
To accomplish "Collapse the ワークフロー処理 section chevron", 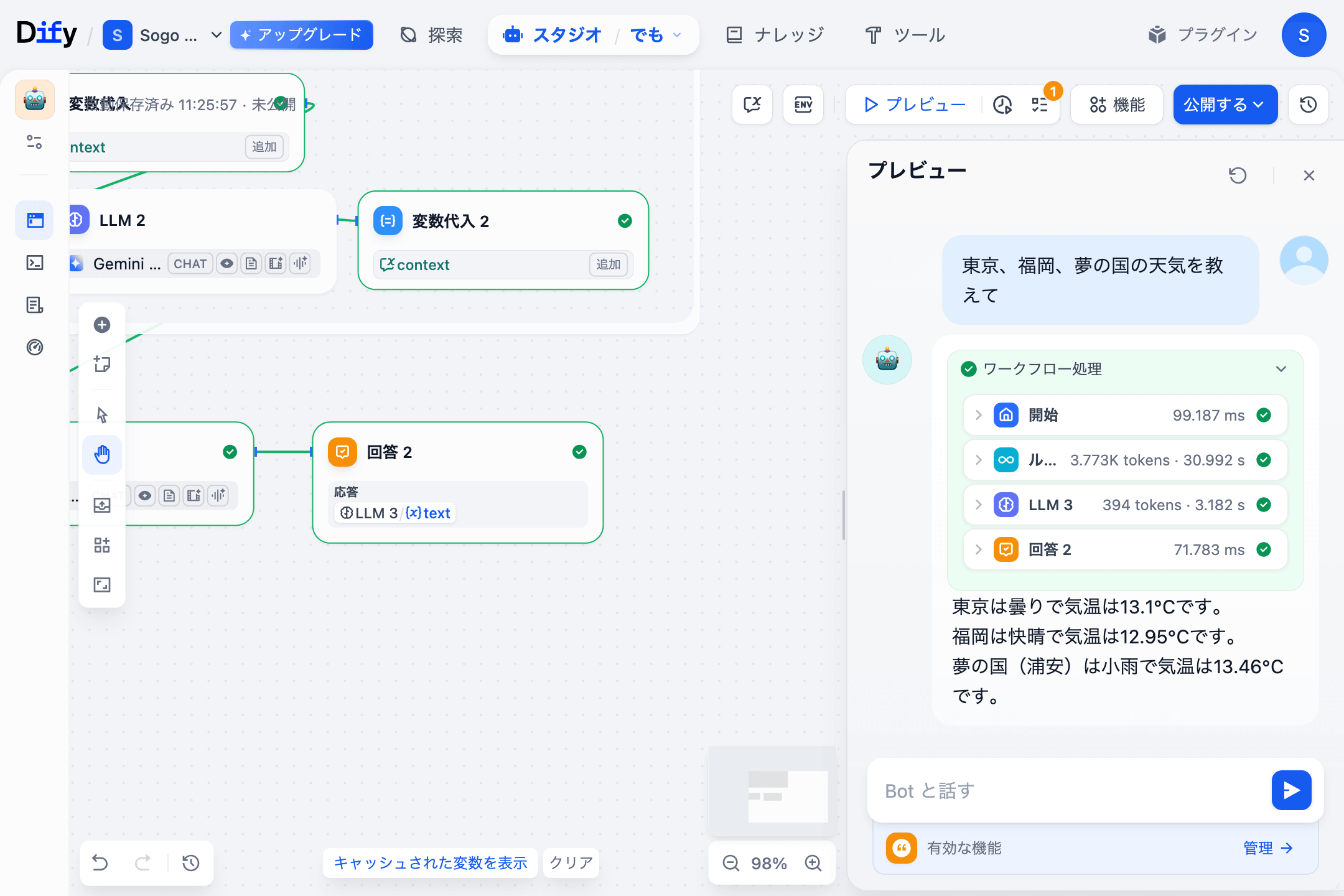I will [x=1281, y=368].
